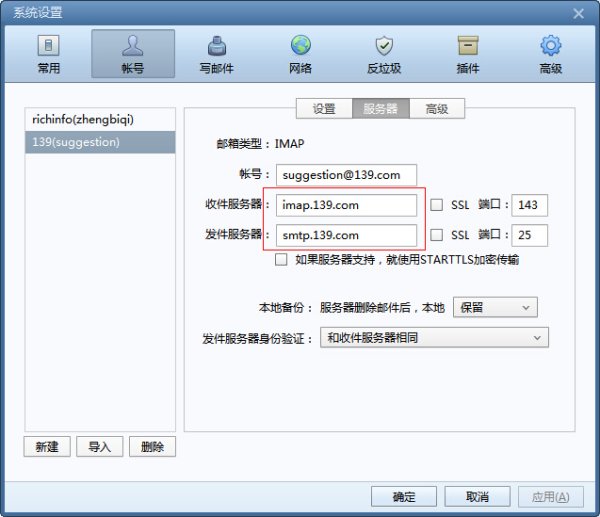This screenshot has width=600, height=517.
Task: Select the 服务器 tab
Action: click(381, 109)
